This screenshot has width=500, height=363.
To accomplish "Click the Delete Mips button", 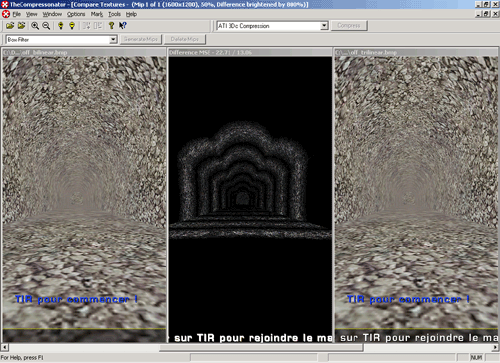I will (185, 39).
